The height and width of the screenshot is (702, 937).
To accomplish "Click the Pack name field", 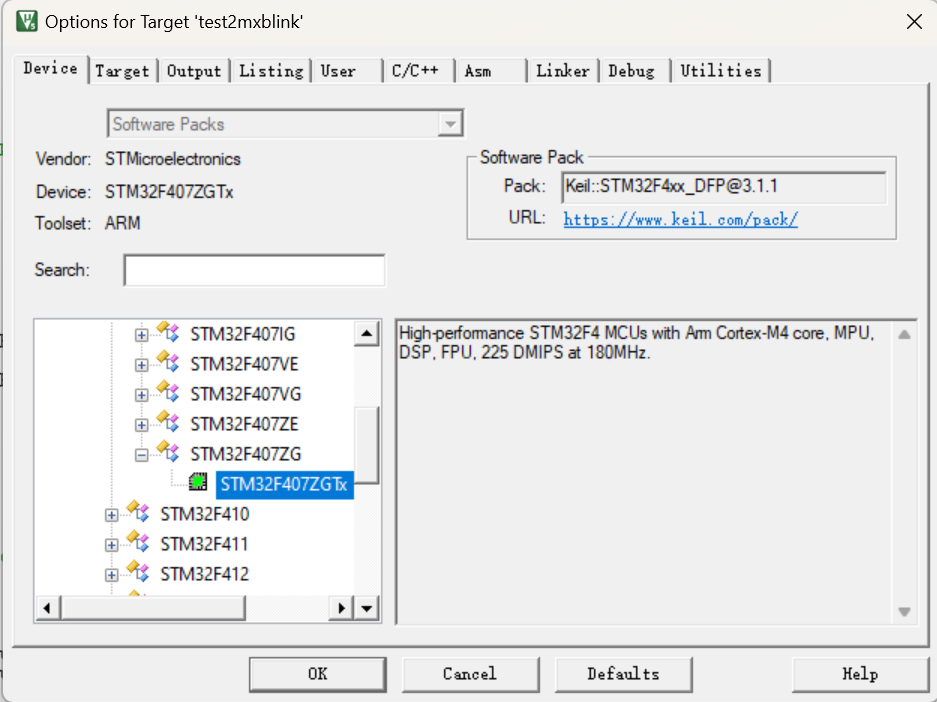I will (x=724, y=187).
